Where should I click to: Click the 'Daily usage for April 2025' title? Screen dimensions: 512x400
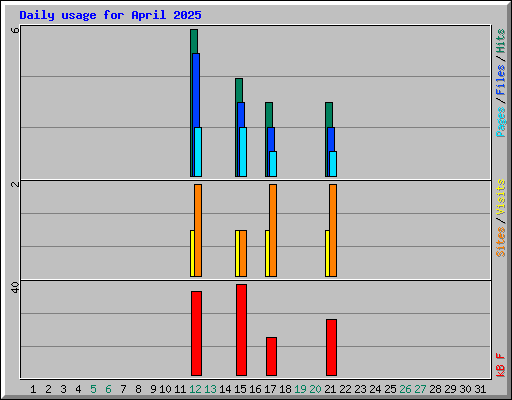[110, 15]
